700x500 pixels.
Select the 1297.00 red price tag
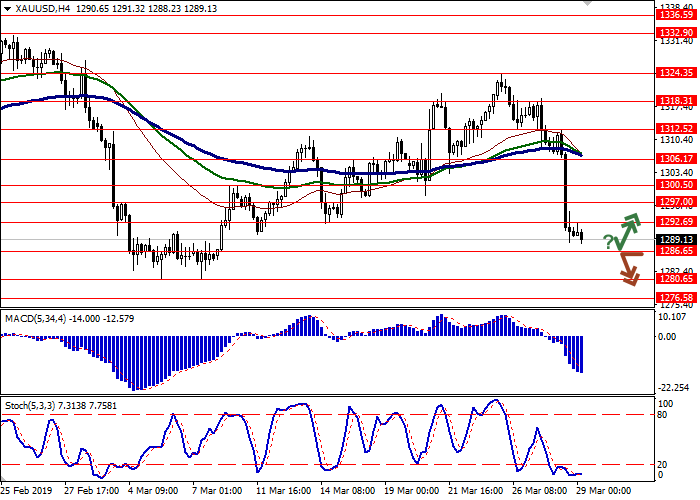point(676,201)
